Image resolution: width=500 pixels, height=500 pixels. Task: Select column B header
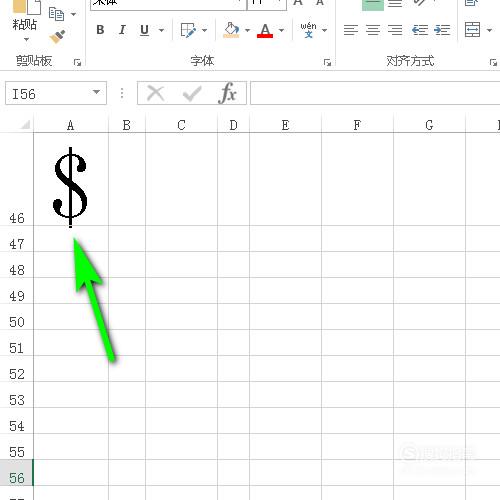point(127,125)
